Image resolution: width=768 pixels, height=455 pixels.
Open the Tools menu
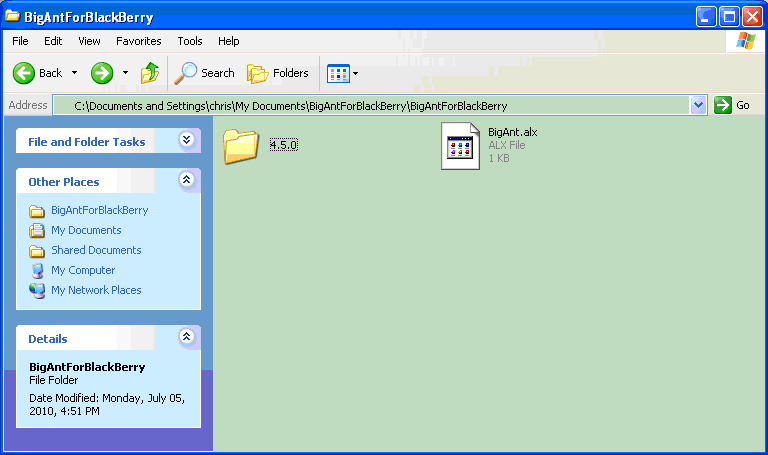(190, 41)
